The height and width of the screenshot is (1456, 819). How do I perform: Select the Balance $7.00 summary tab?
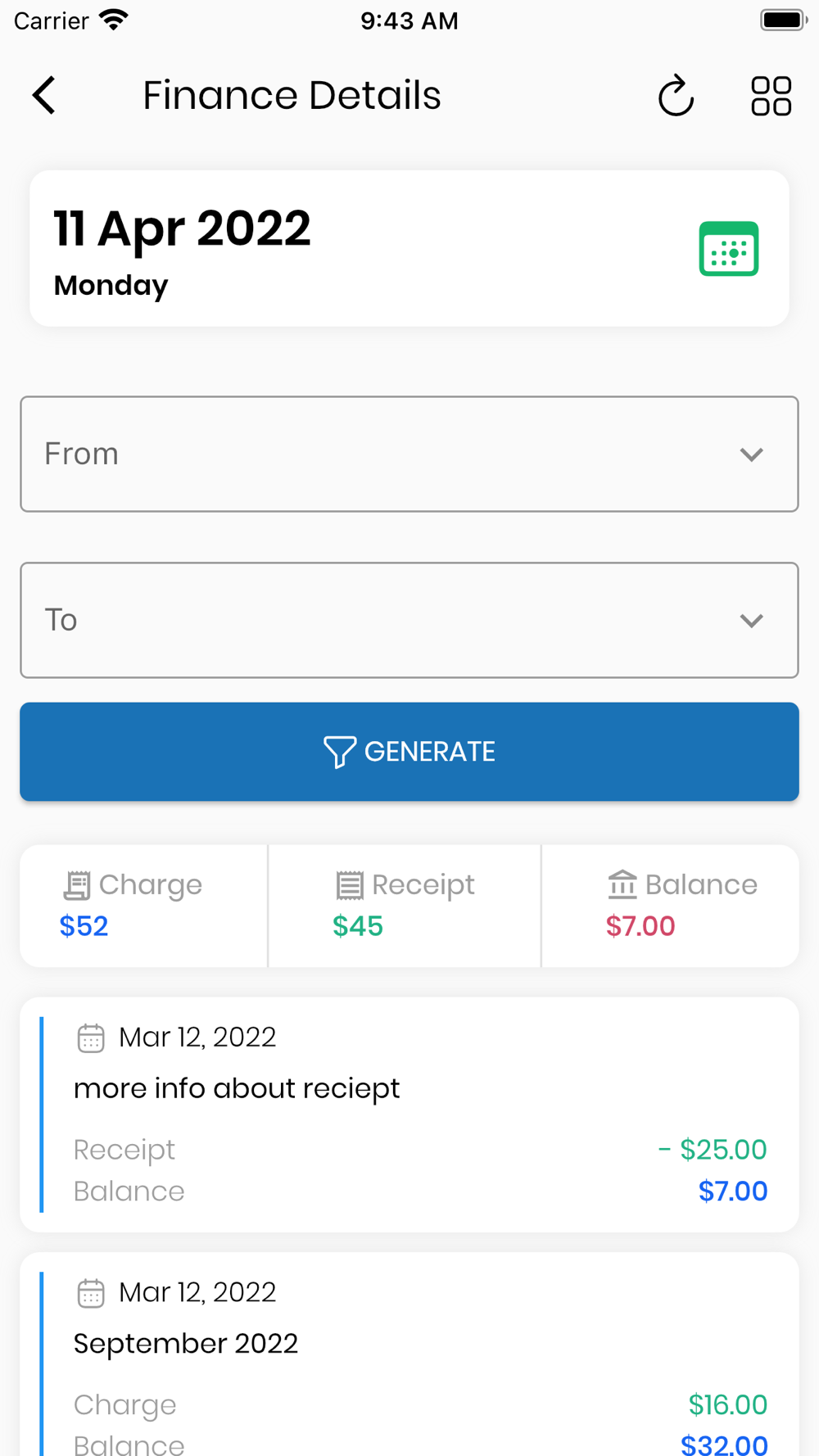coord(670,906)
